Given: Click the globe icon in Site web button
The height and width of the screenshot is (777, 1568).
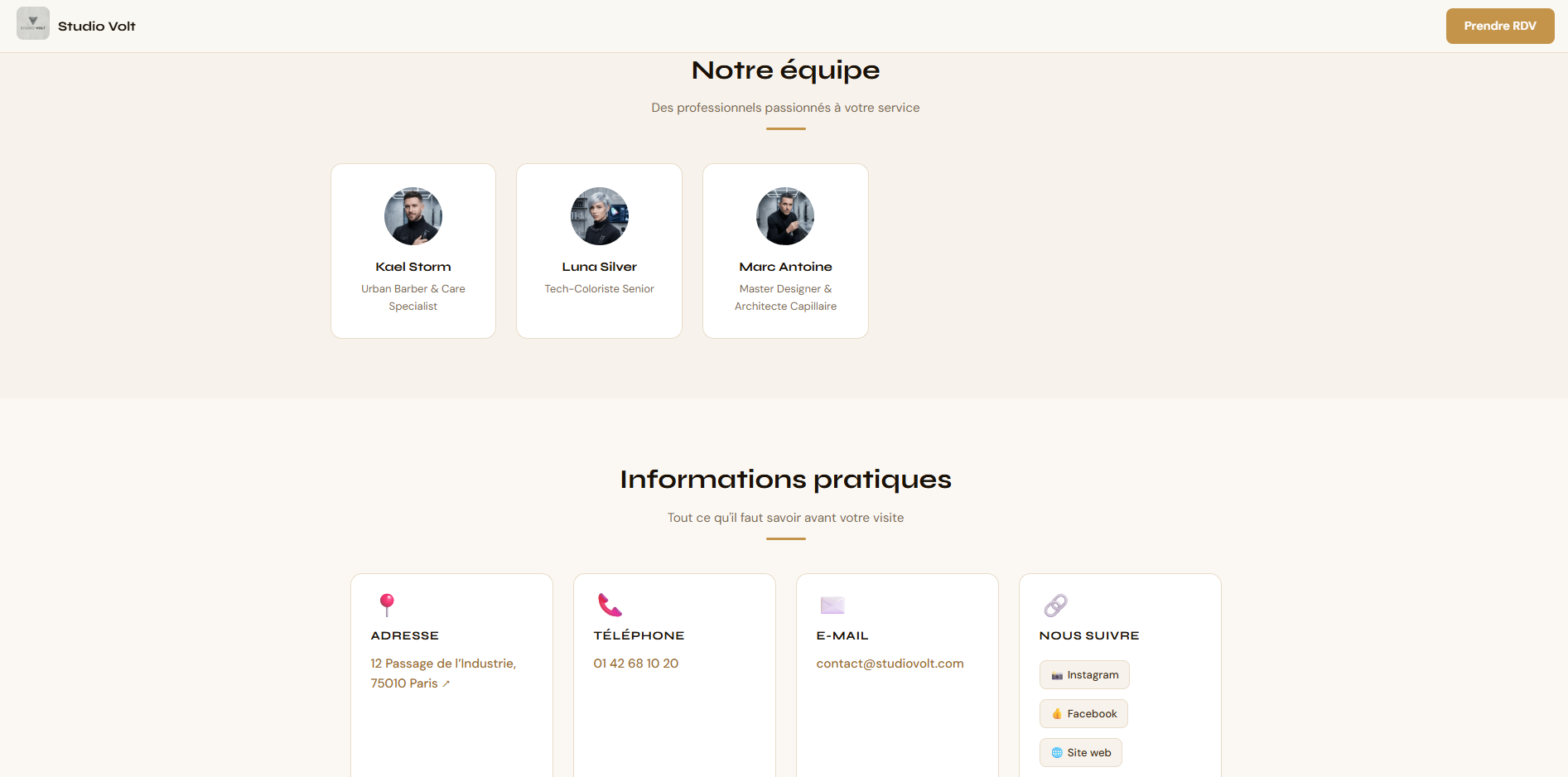Looking at the screenshot, I should point(1057,753).
